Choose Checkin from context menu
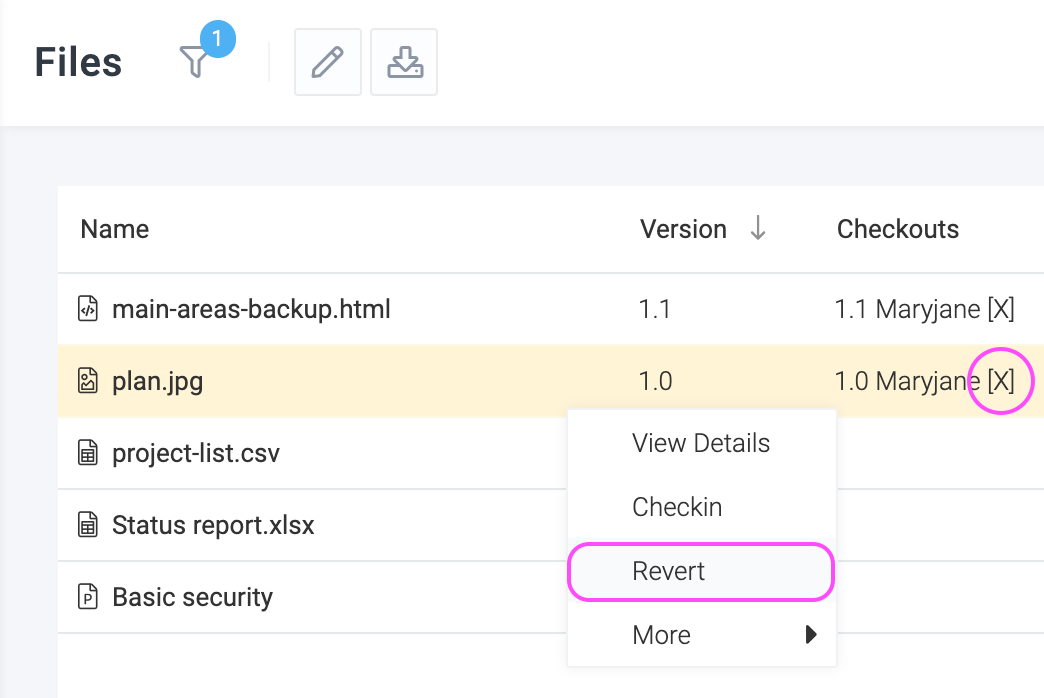 tap(702, 507)
